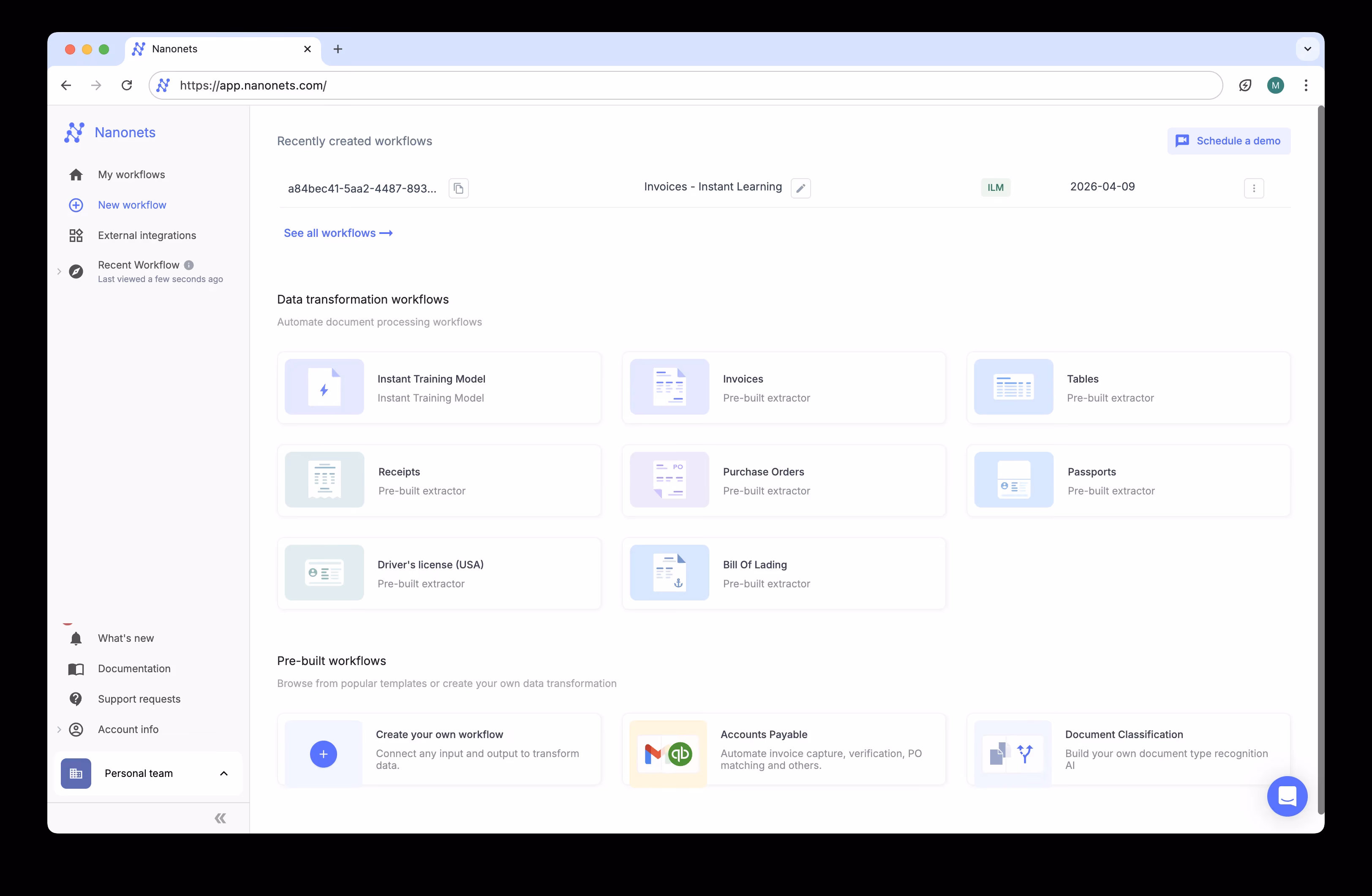Viewport: 1372px width, 896px height.
Task: Click workflow ID text a84bec41-5aa2-4487-893...
Action: (362, 188)
